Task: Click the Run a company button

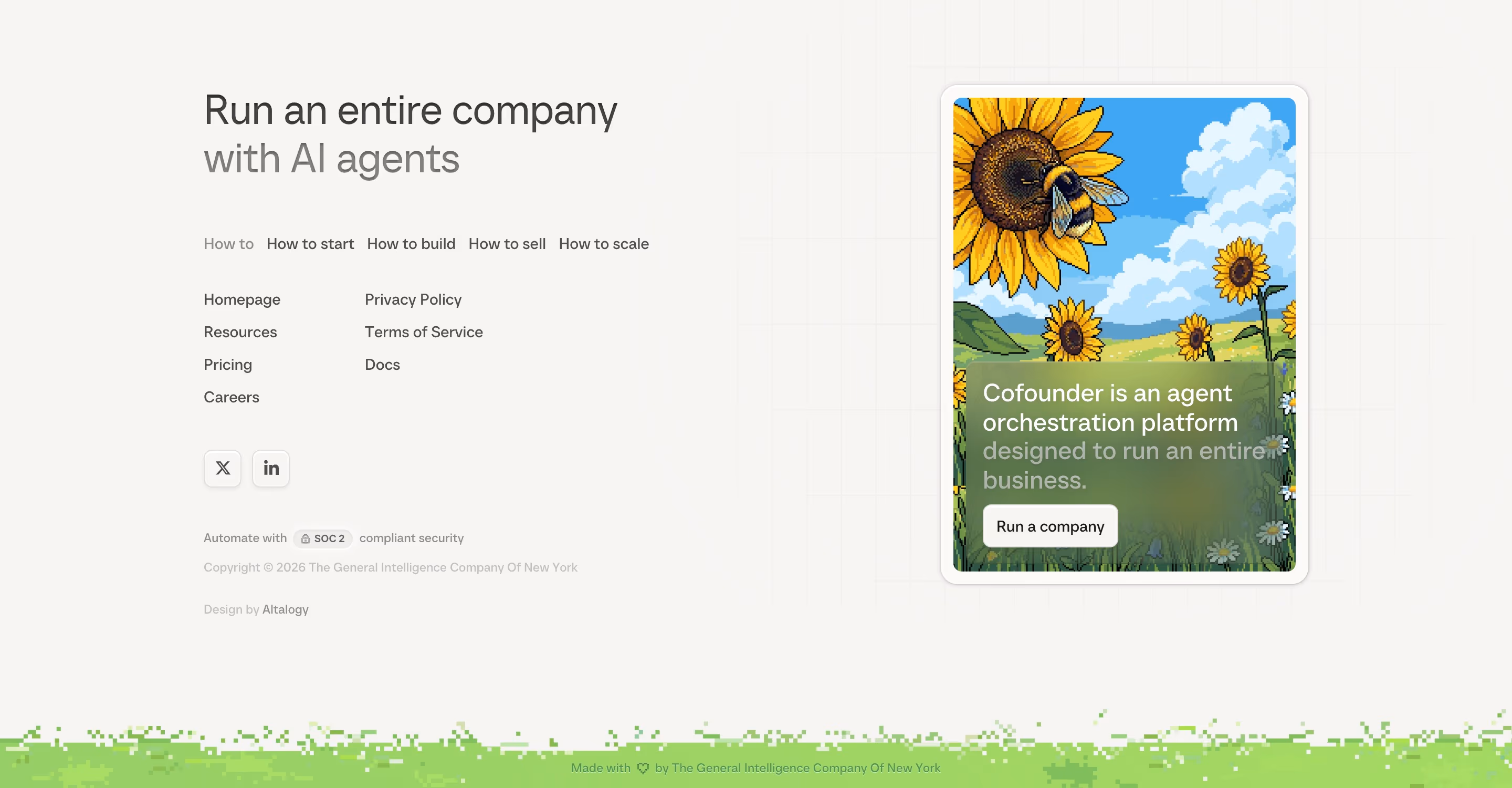Action: tap(1050, 526)
